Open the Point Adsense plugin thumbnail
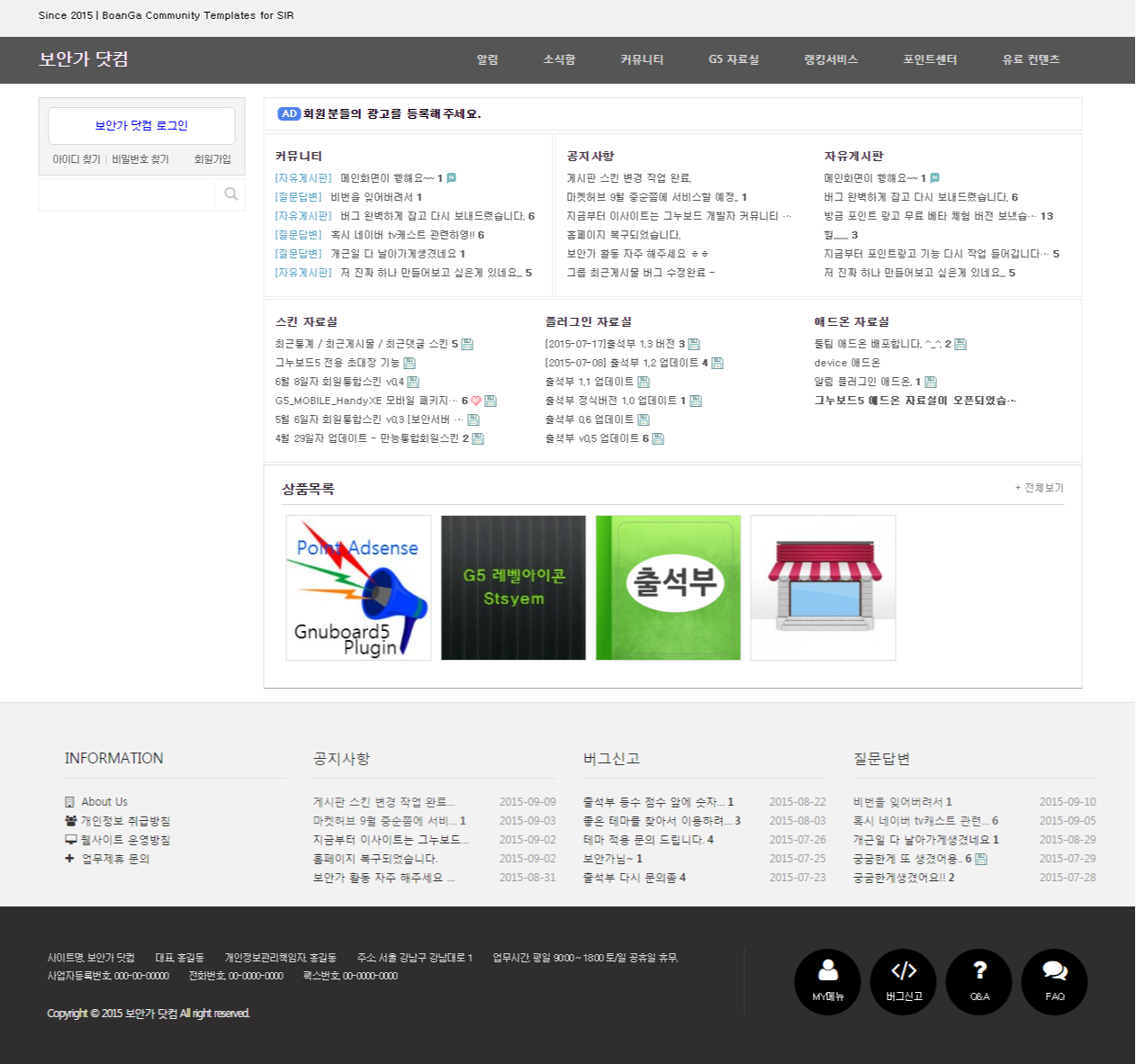The height and width of the screenshot is (1064, 1136). [x=358, y=588]
